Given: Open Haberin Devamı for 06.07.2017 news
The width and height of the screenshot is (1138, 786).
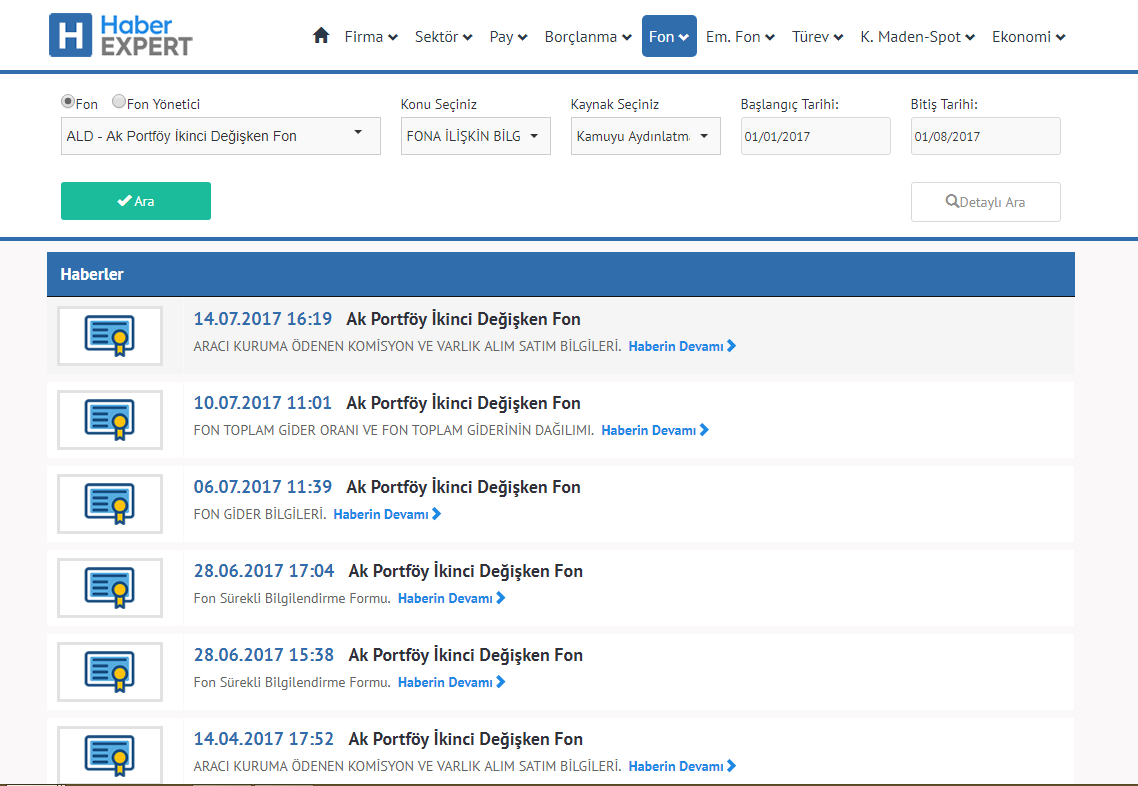Looking at the screenshot, I should tap(387, 515).
